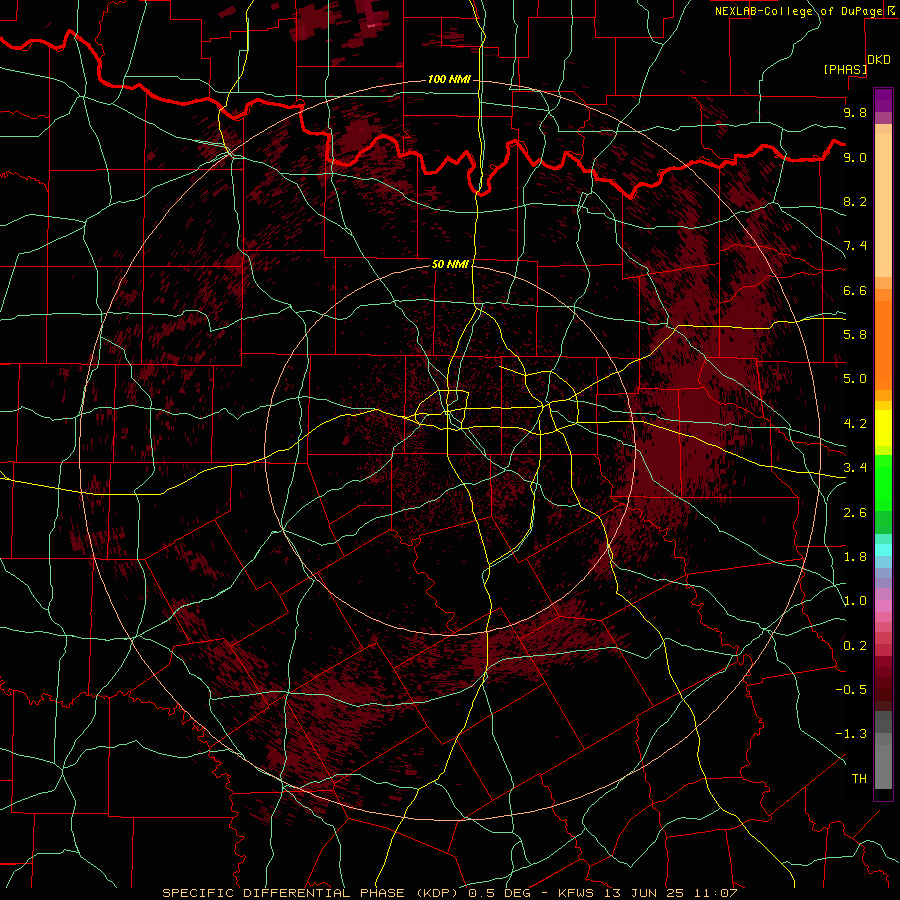Select the 1.8 legend value
Viewport: 900px width, 900px height.
[855, 557]
